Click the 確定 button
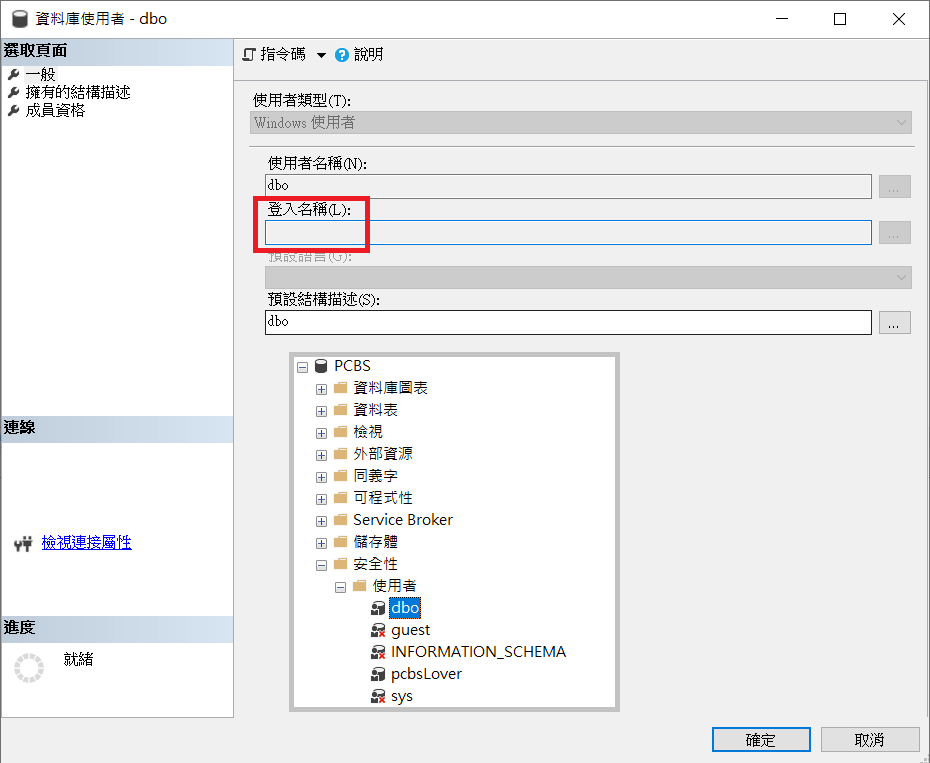Screen dimensions: 930x763 760,740
